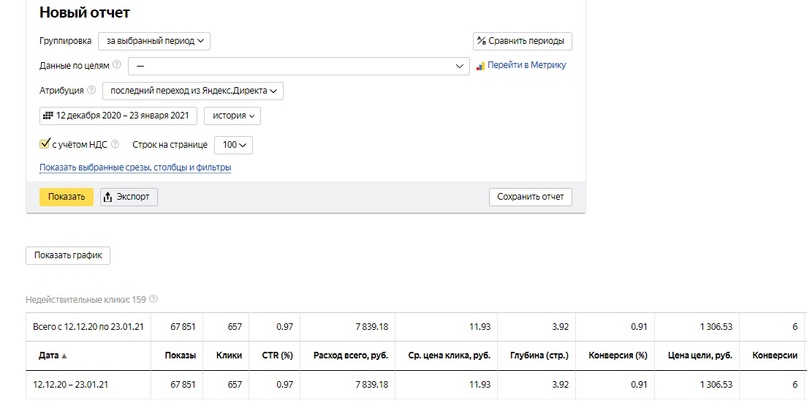
Task: Sort the table by the Клики column header
Action: (229, 356)
